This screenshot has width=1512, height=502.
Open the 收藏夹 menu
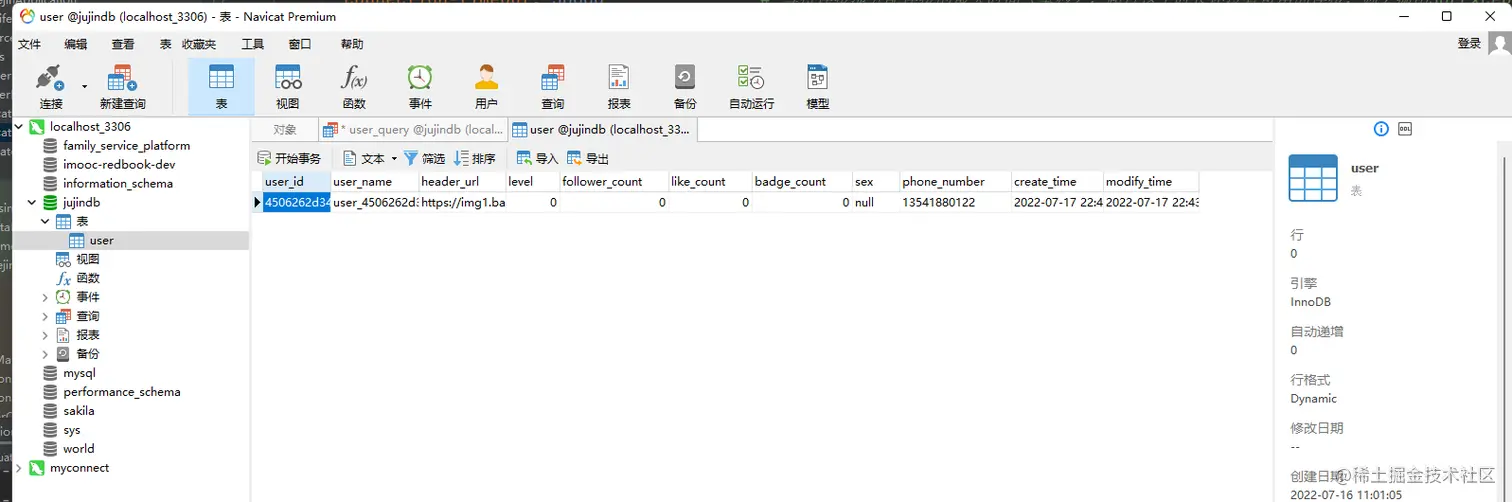[x=198, y=44]
